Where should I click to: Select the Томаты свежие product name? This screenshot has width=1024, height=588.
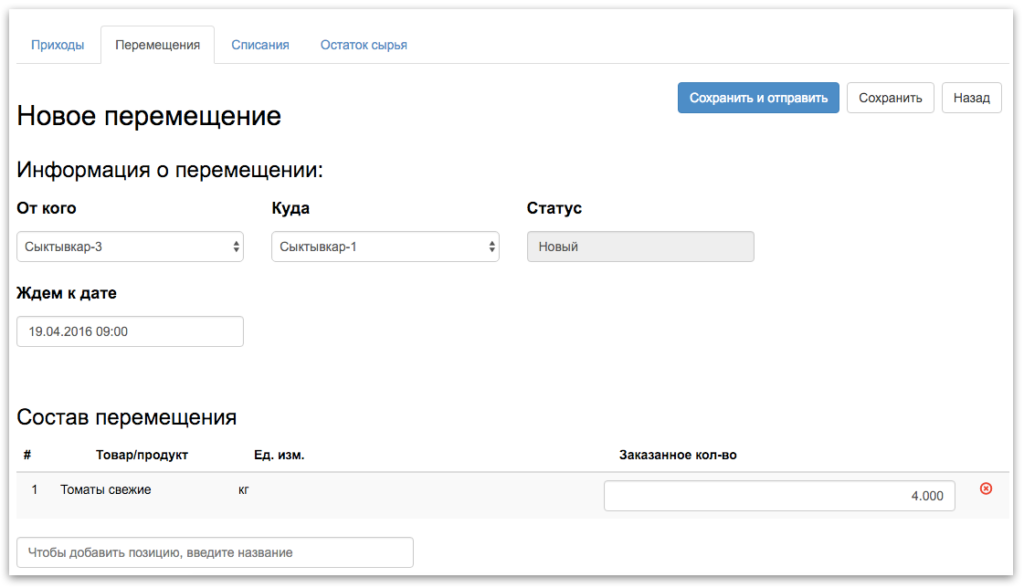pos(106,489)
